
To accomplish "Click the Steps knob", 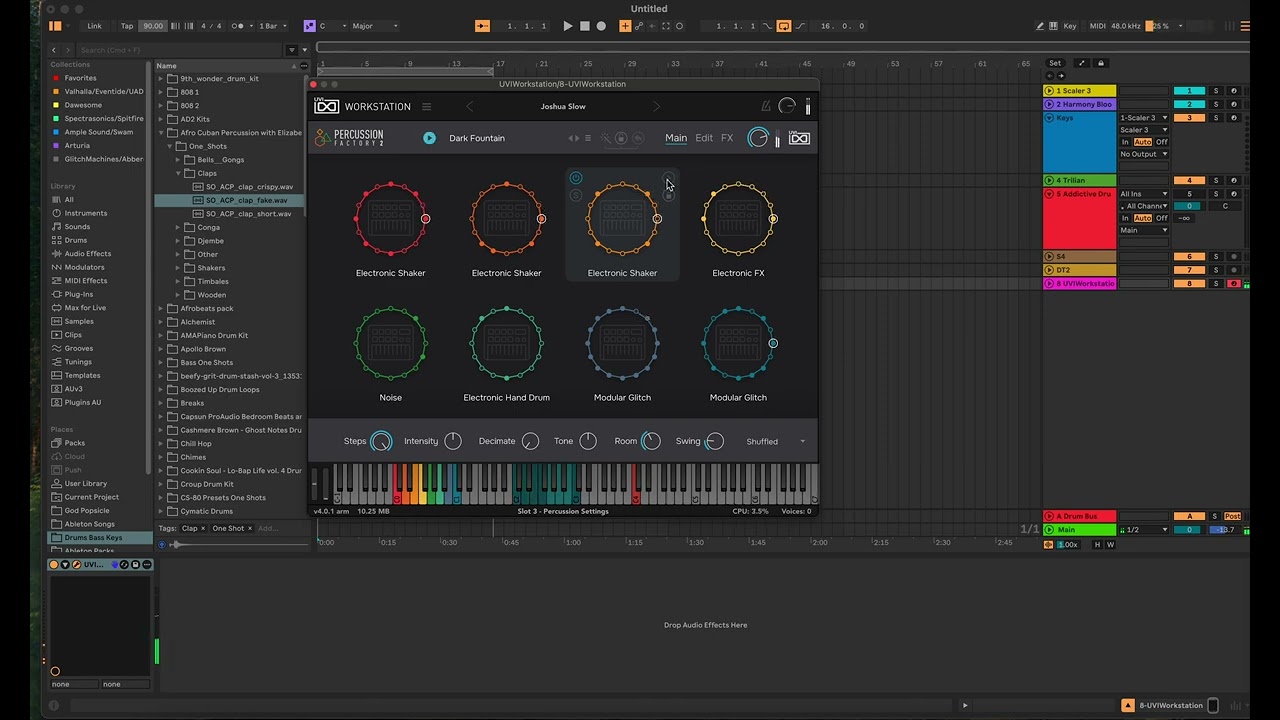I will (381, 441).
